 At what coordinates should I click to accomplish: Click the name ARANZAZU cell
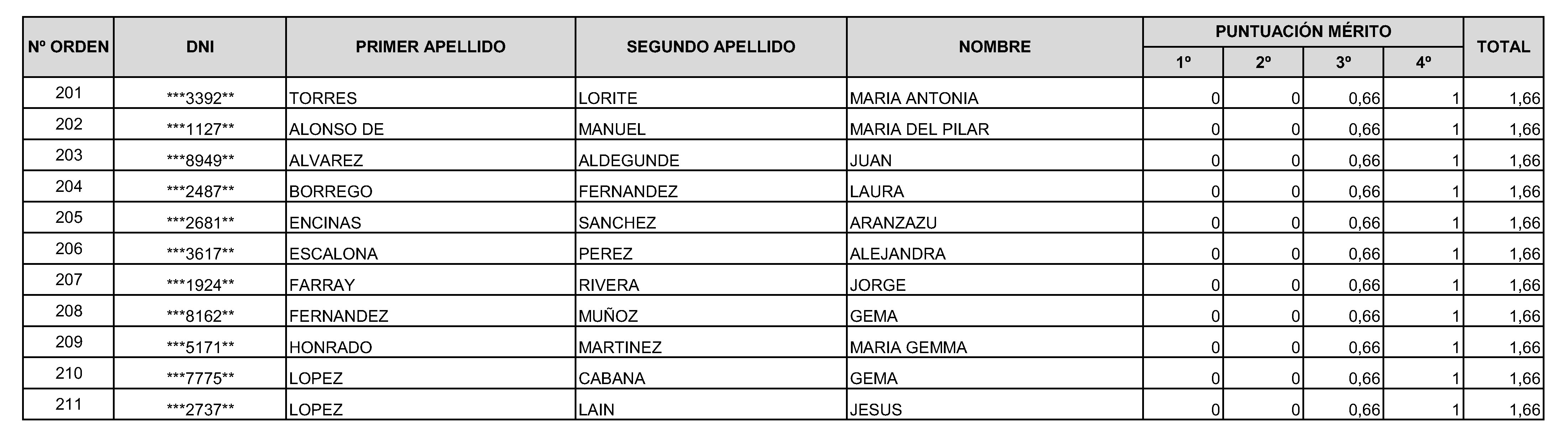click(x=893, y=222)
